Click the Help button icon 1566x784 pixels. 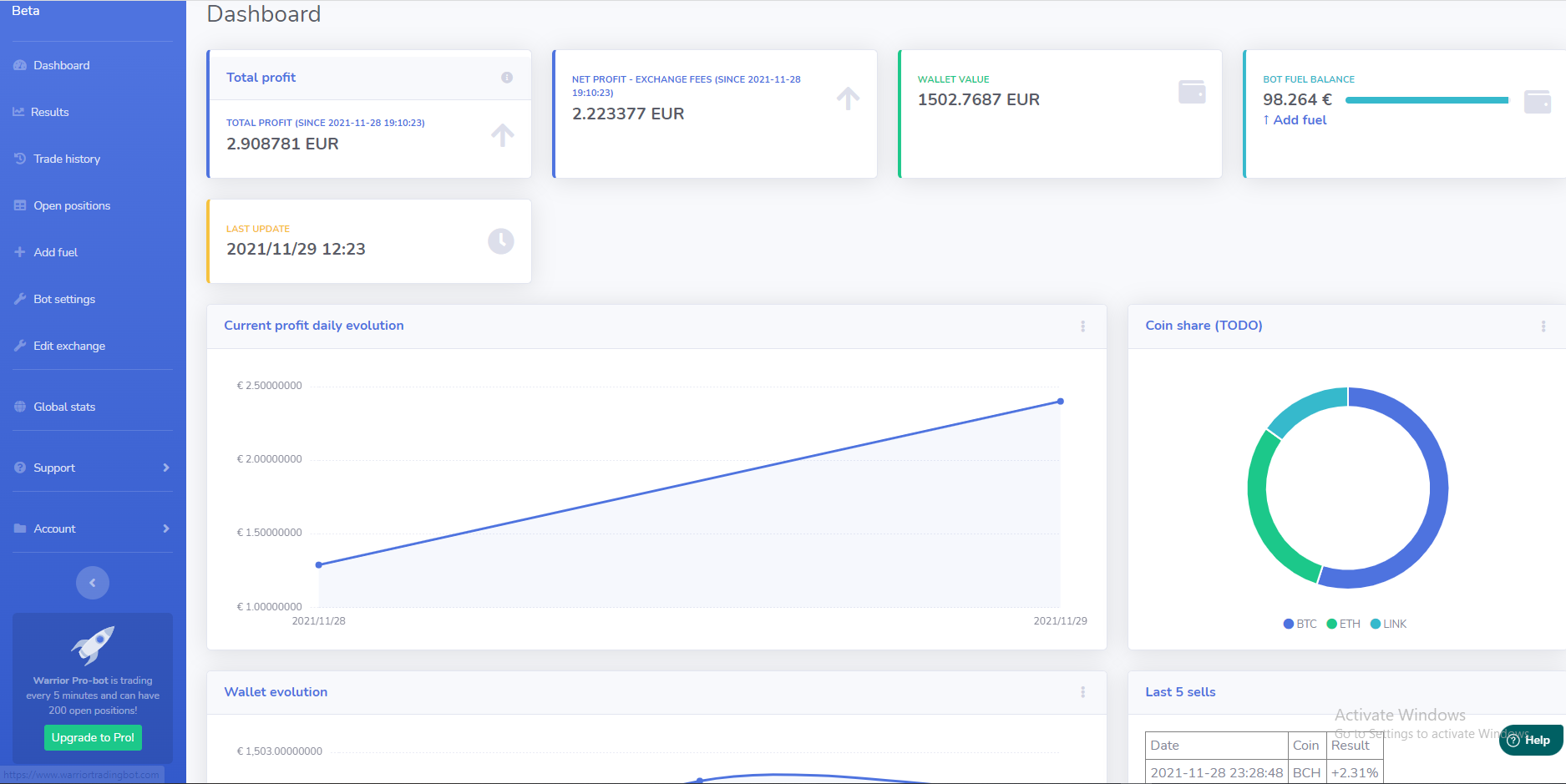(x=1513, y=740)
